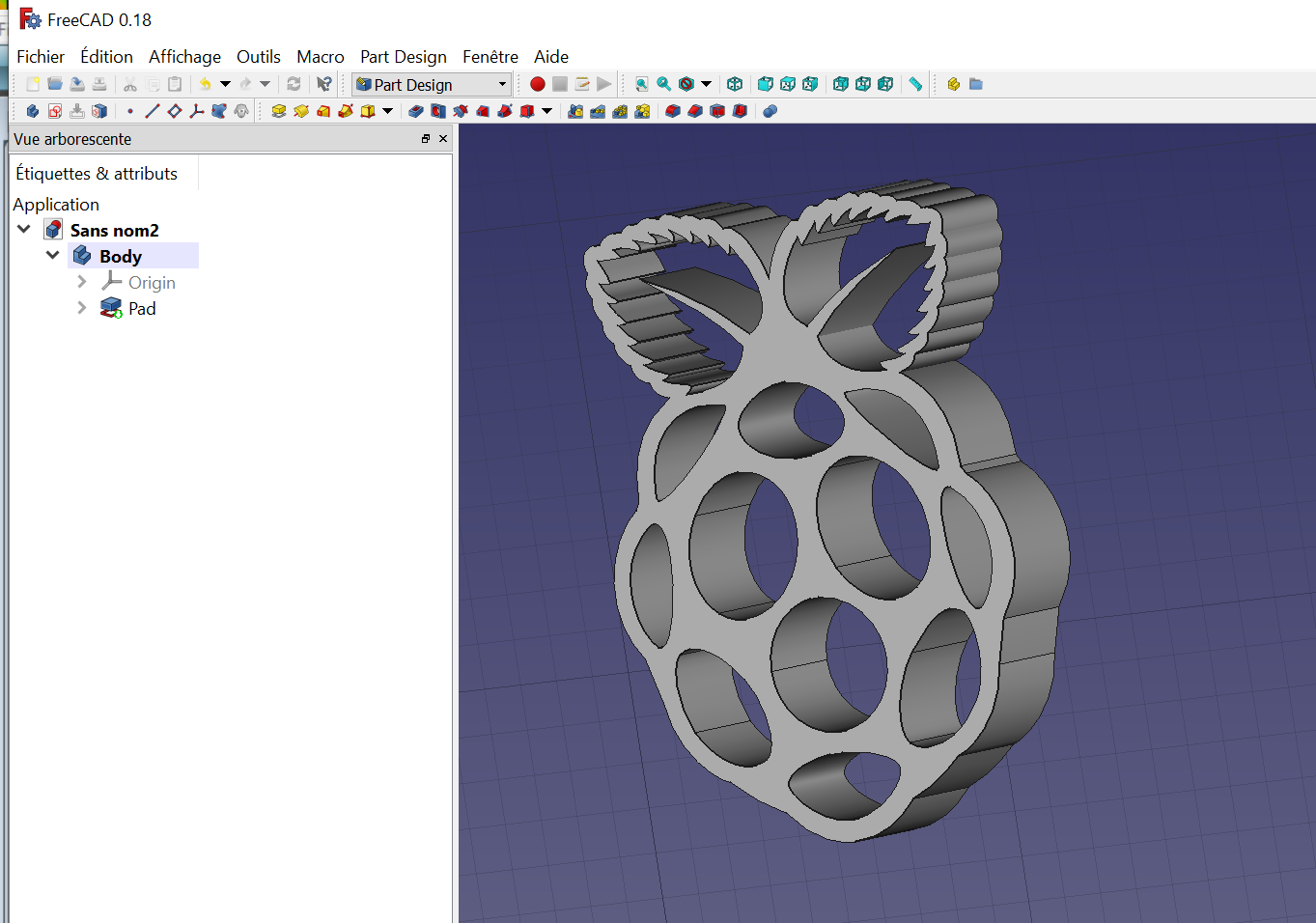
Task: Select the Mirrored feature tool
Action: [575, 111]
